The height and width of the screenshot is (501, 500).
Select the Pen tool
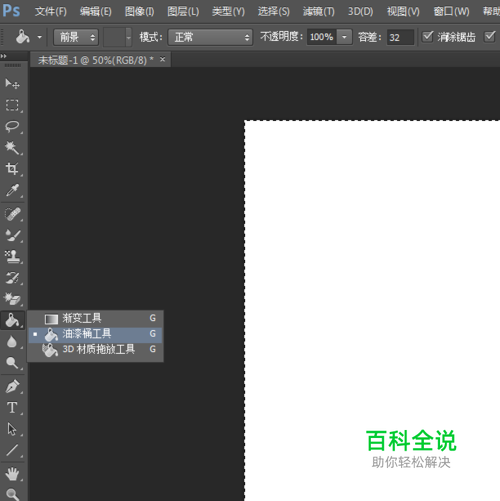(12, 386)
